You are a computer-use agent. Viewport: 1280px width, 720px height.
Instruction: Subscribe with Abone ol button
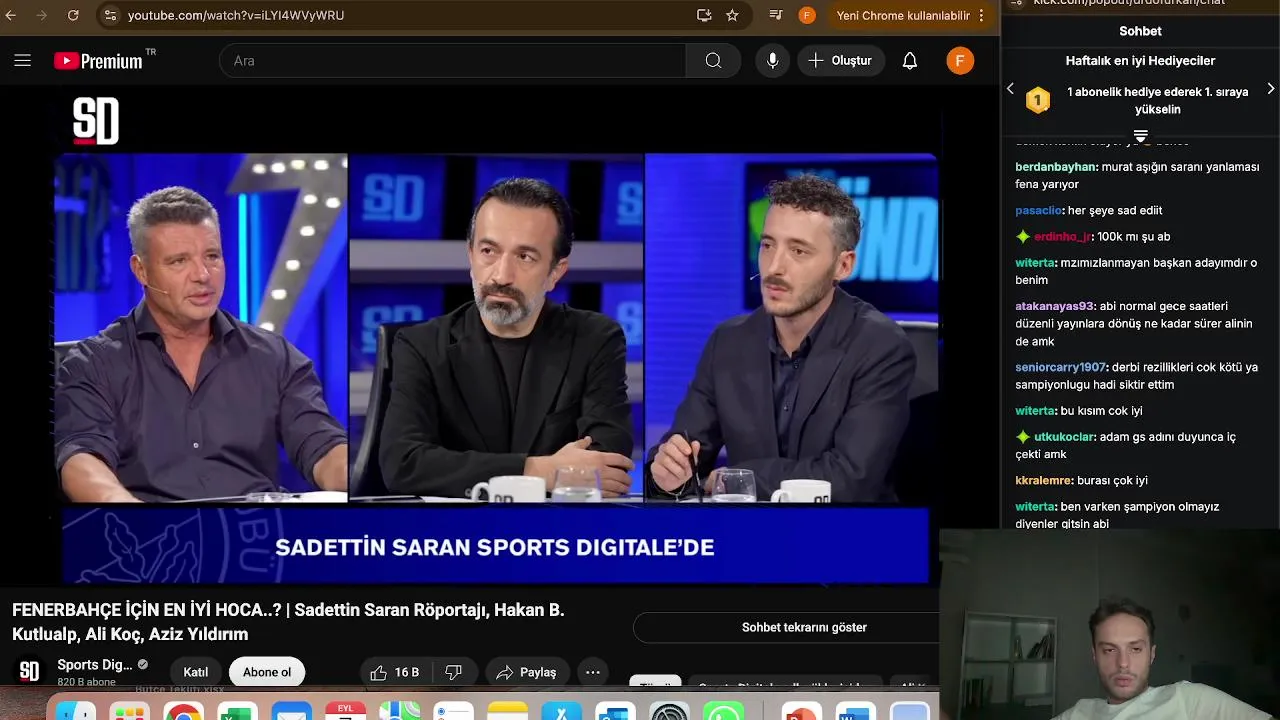[267, 672]
